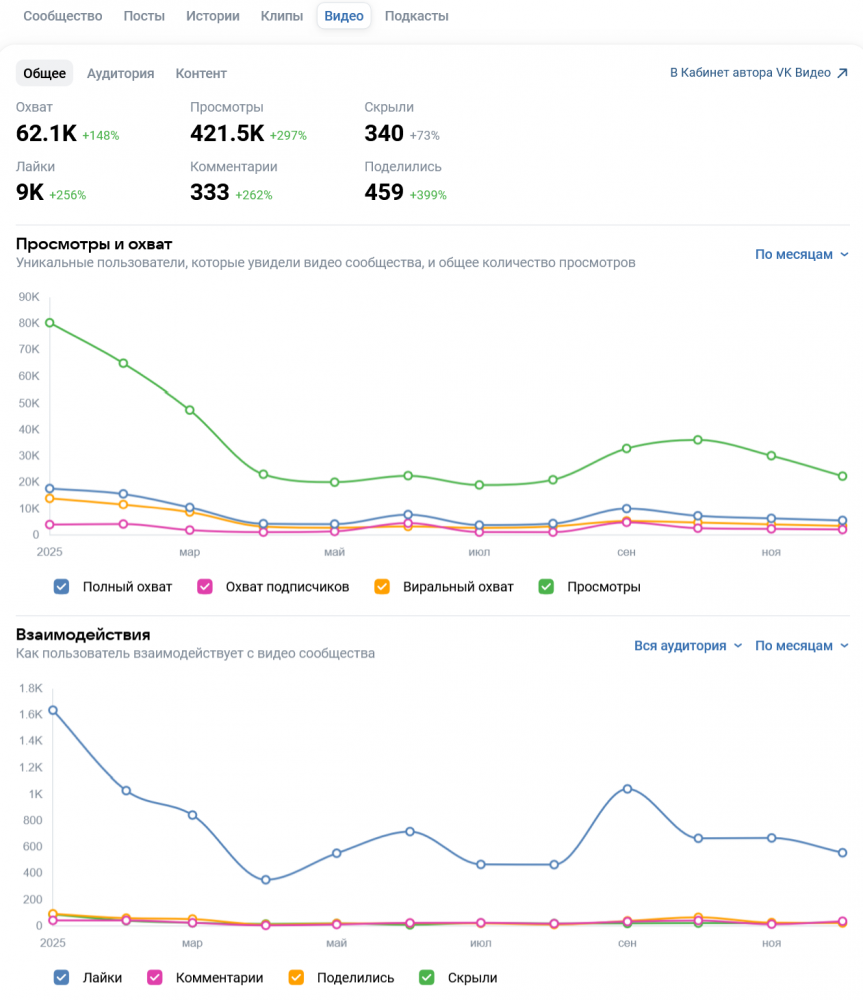Screen dimensions: 863x1000
Task: Uncheck the Полный охват legend checkbox
Action: [61, 587]
